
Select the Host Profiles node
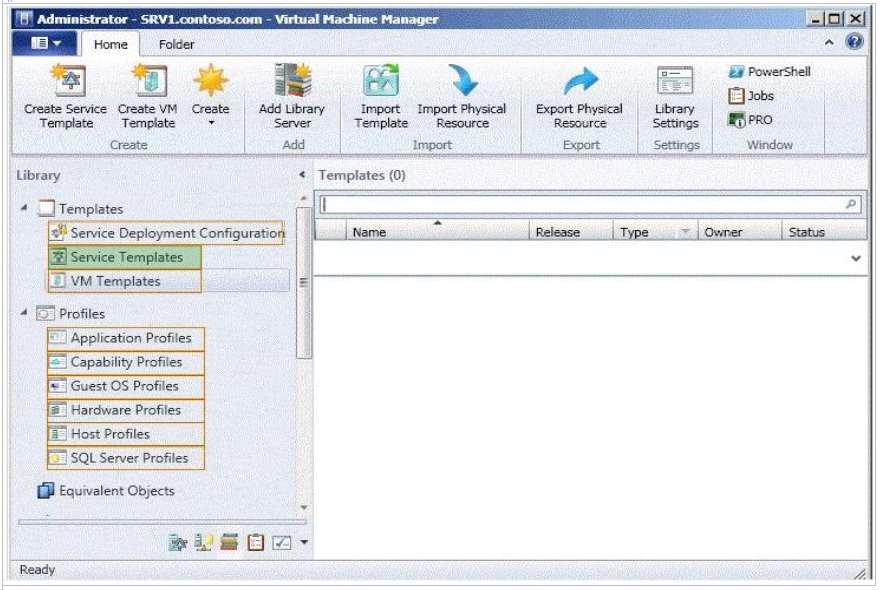click(x=126, y=435)
